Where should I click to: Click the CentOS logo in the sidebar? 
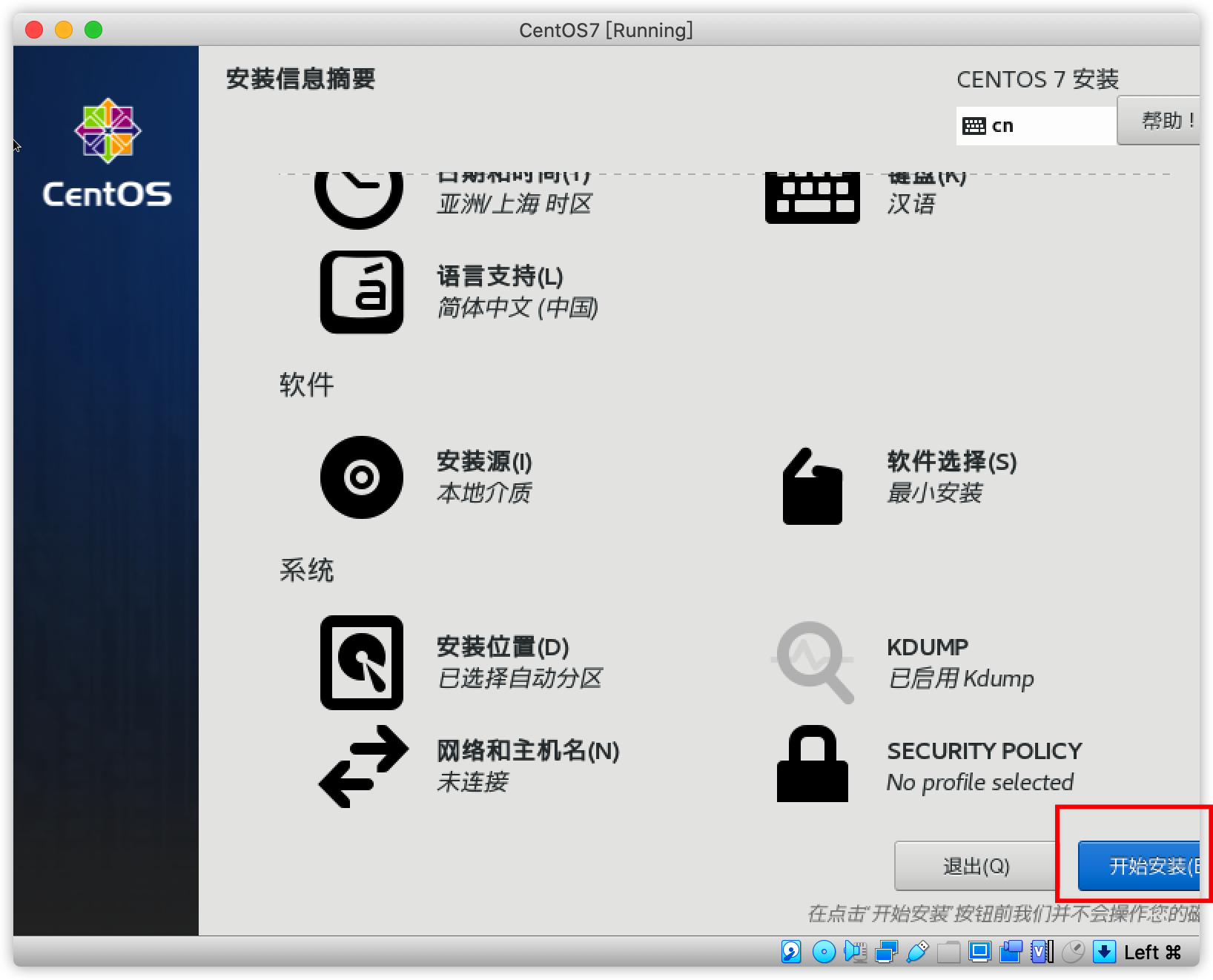[x=108, y=153]
